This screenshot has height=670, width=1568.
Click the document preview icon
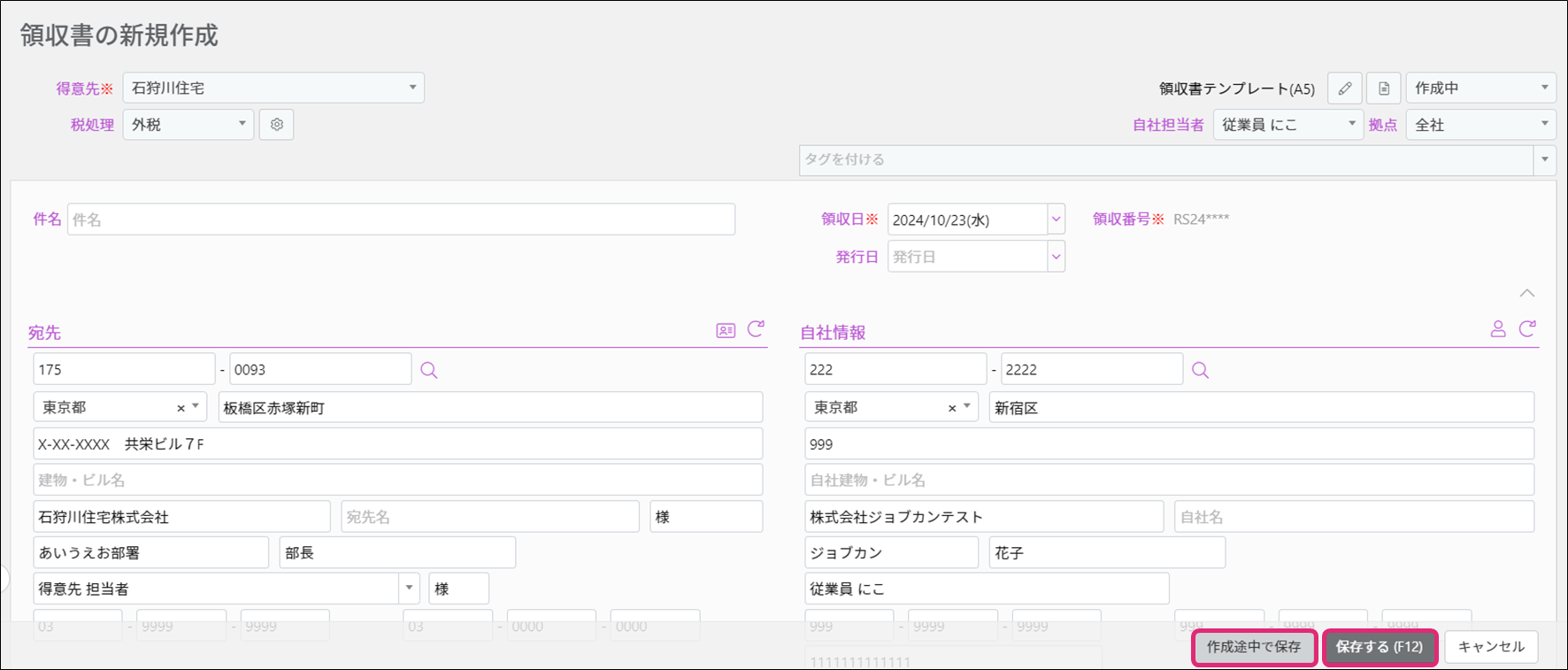click(x=1384, y=89)
